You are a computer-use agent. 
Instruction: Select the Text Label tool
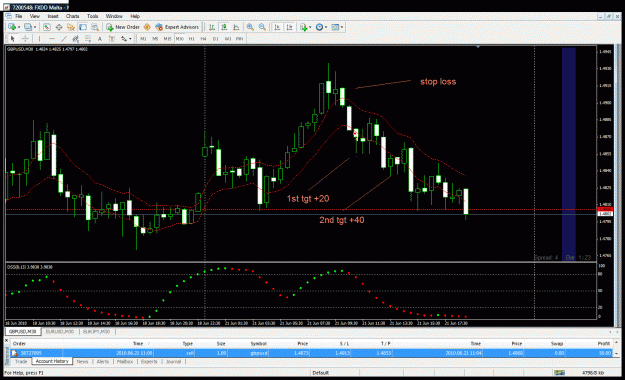click(x=112, y=39)
